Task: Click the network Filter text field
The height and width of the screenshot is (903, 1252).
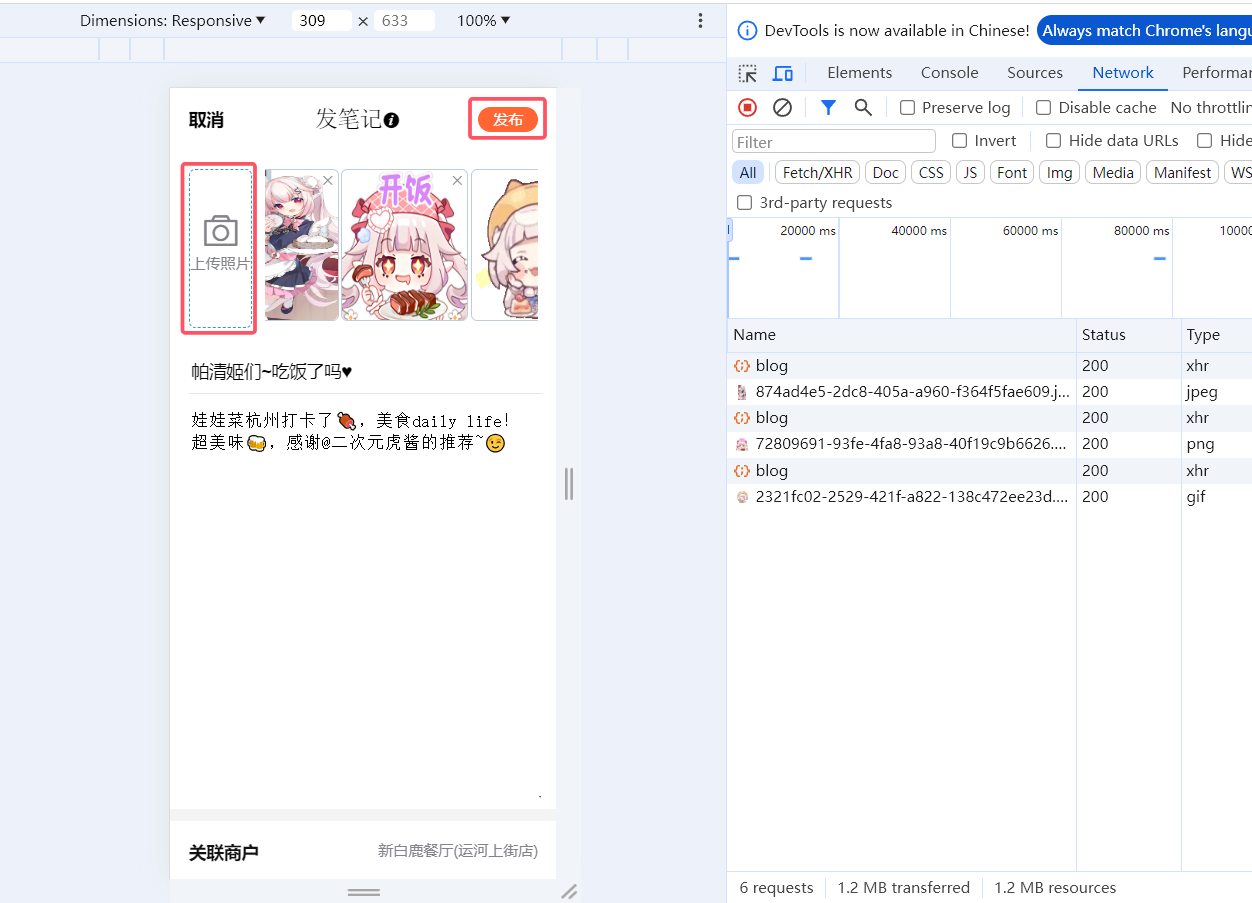Action: click(834, 141)
